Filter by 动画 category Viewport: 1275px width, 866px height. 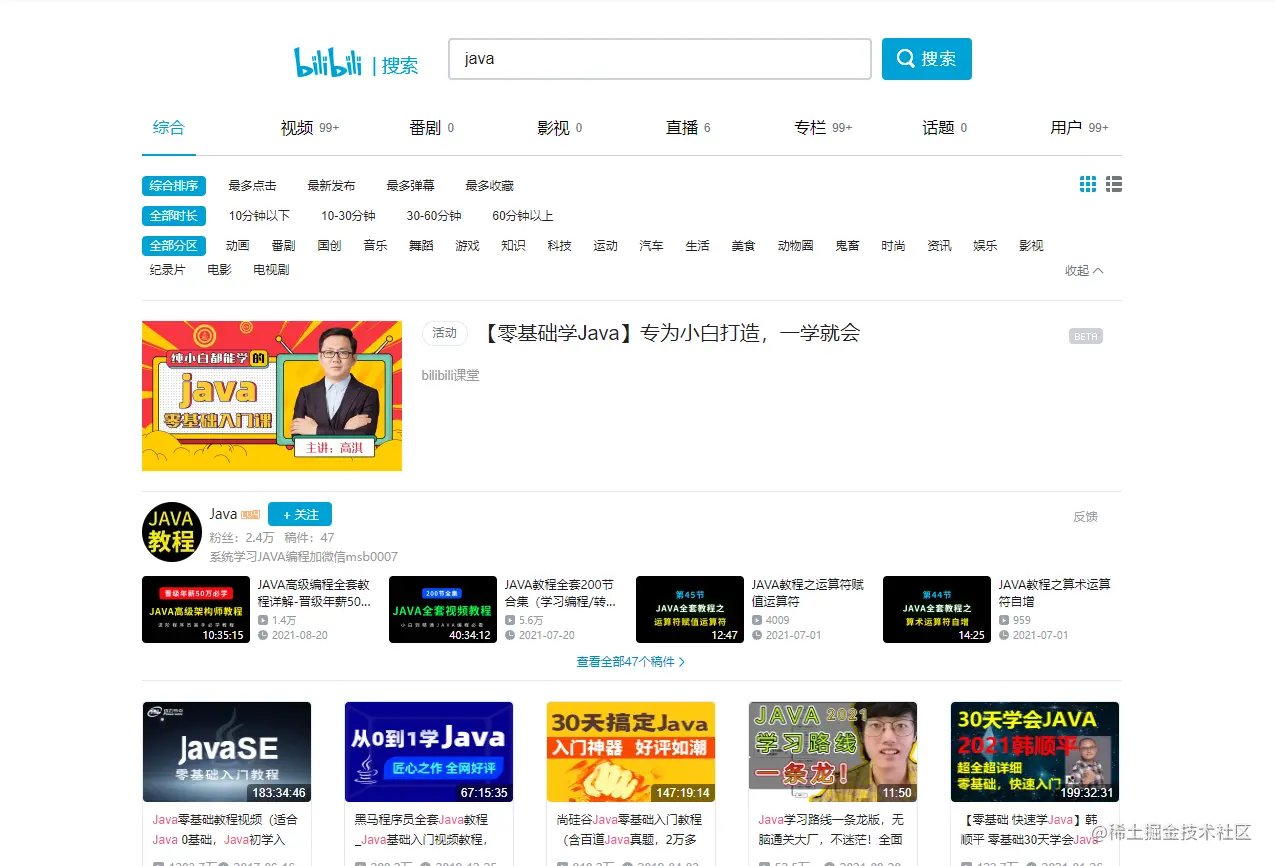237,246
